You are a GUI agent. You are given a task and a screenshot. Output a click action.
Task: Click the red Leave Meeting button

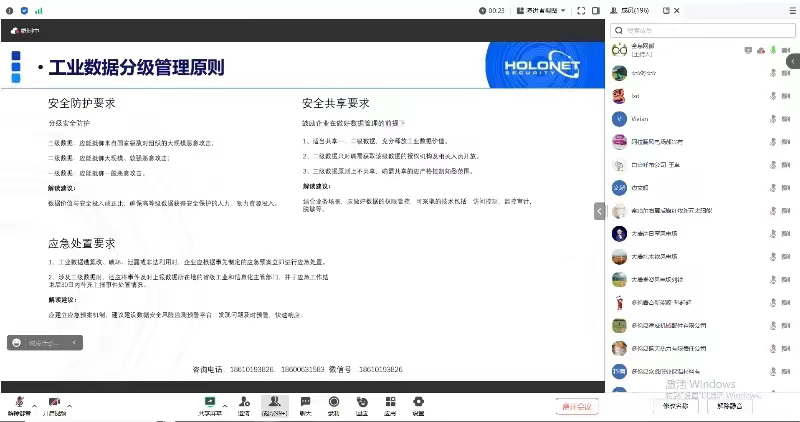pos(576,406)
